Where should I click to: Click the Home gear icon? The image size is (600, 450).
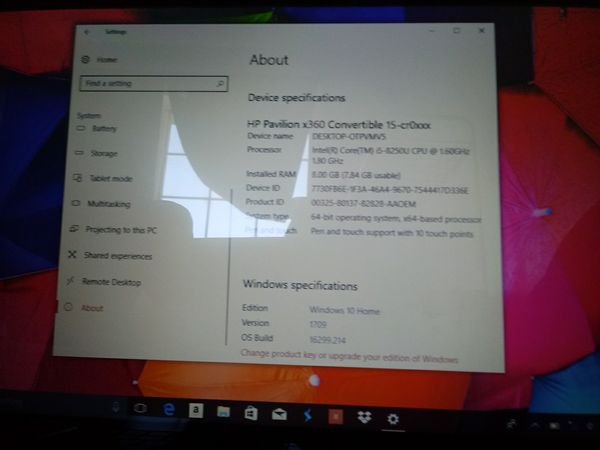(85, 59)
